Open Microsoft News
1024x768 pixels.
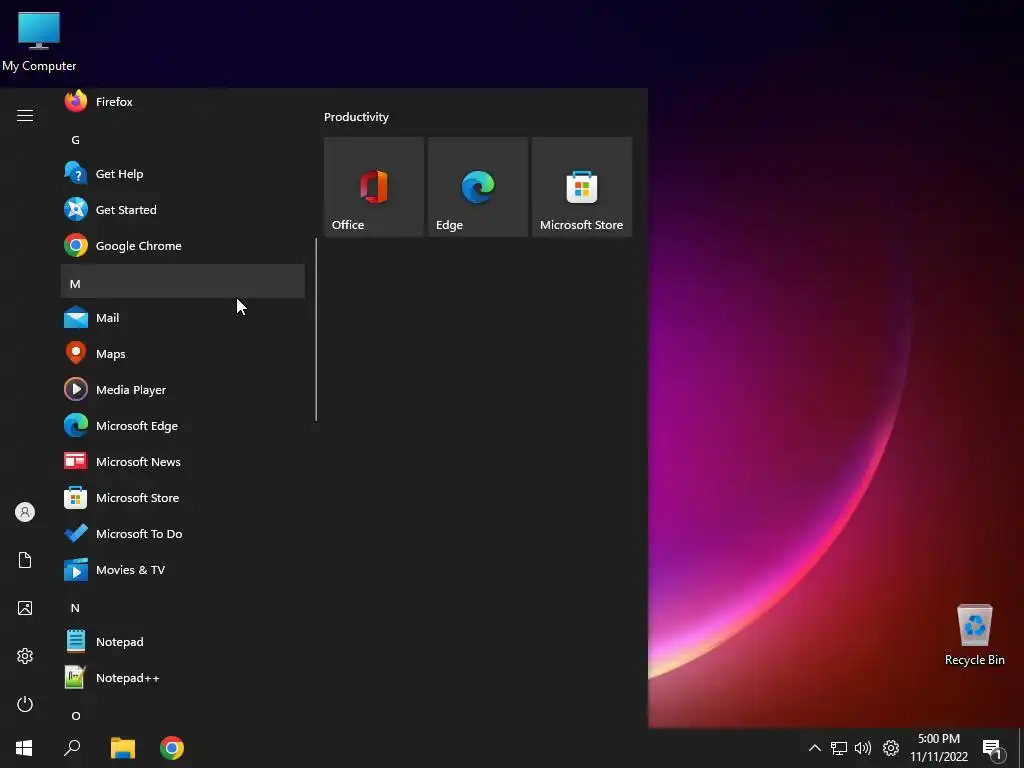183,462
